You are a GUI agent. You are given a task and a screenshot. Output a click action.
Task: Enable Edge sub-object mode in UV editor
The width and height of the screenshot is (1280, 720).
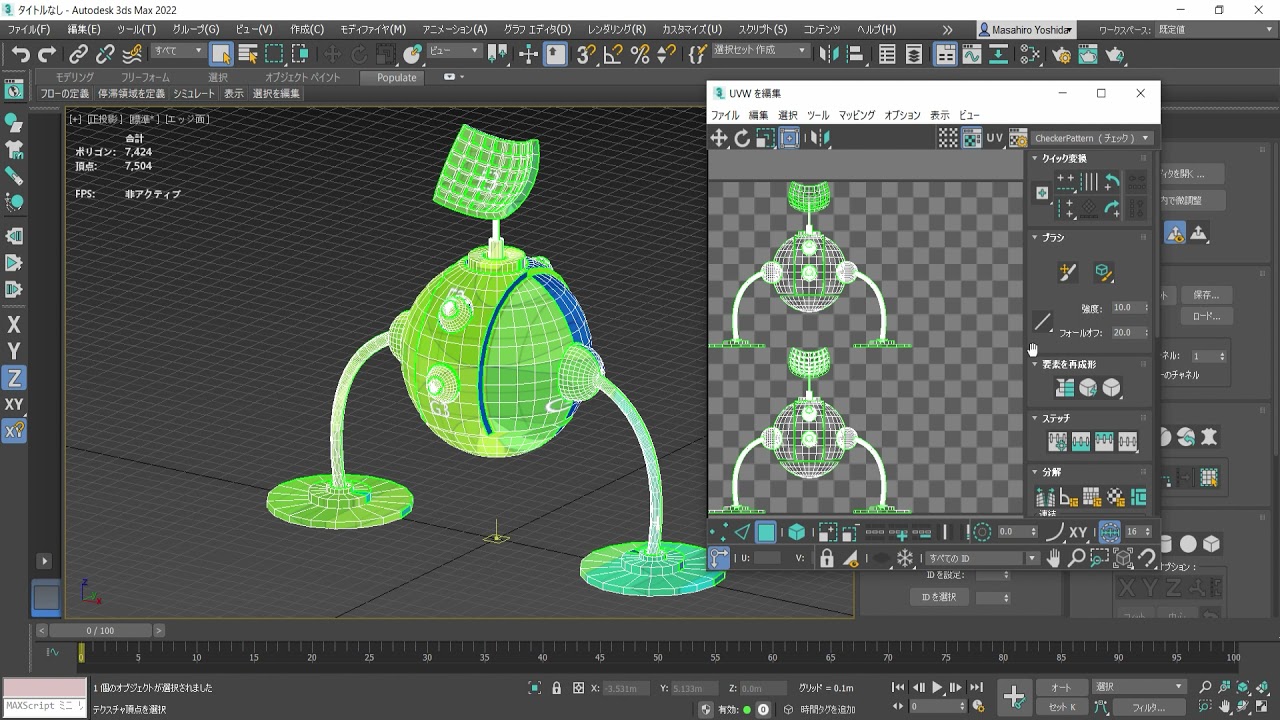(x=742, y=532)
